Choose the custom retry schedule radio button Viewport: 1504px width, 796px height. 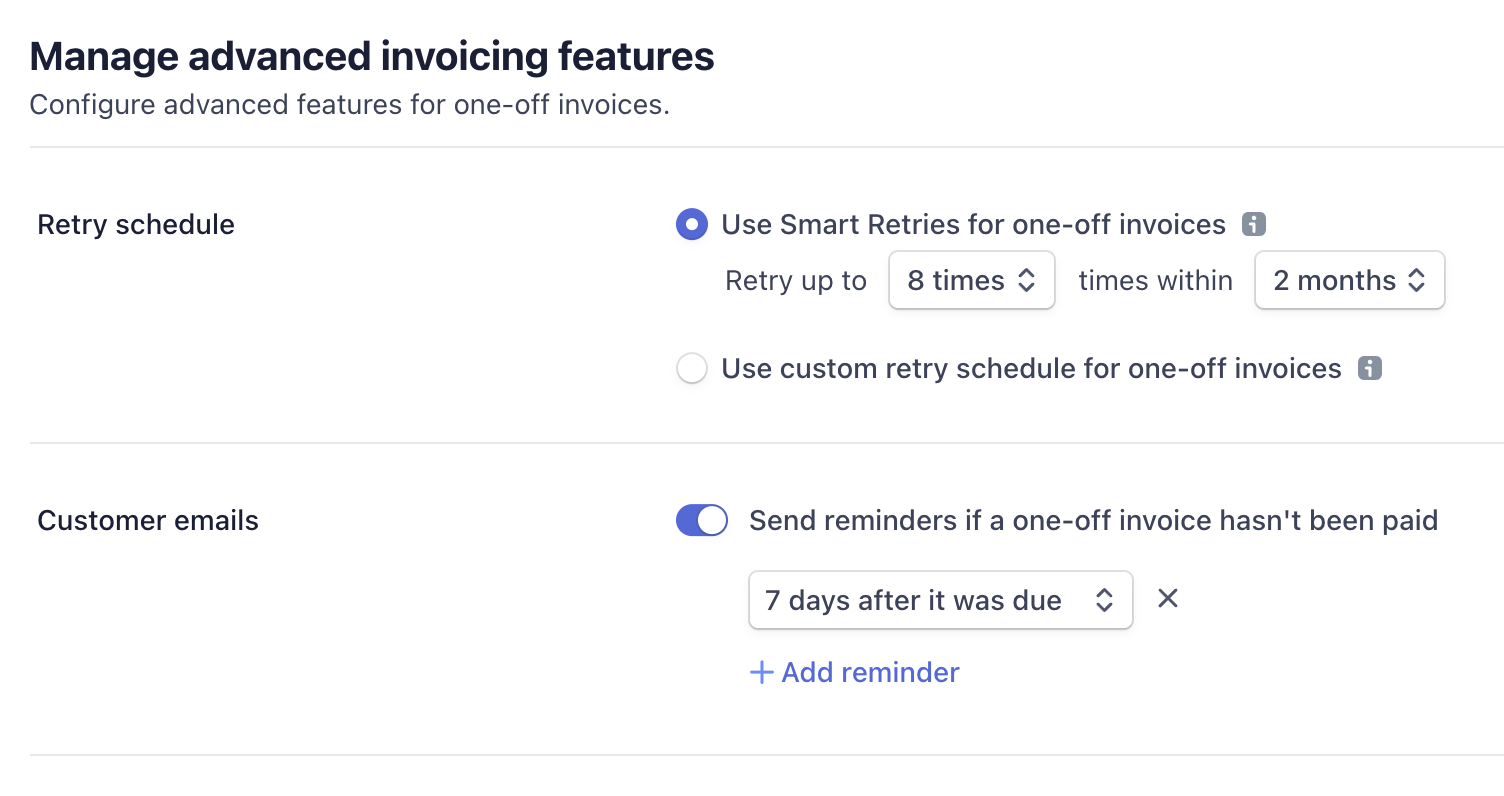[692, 369]
